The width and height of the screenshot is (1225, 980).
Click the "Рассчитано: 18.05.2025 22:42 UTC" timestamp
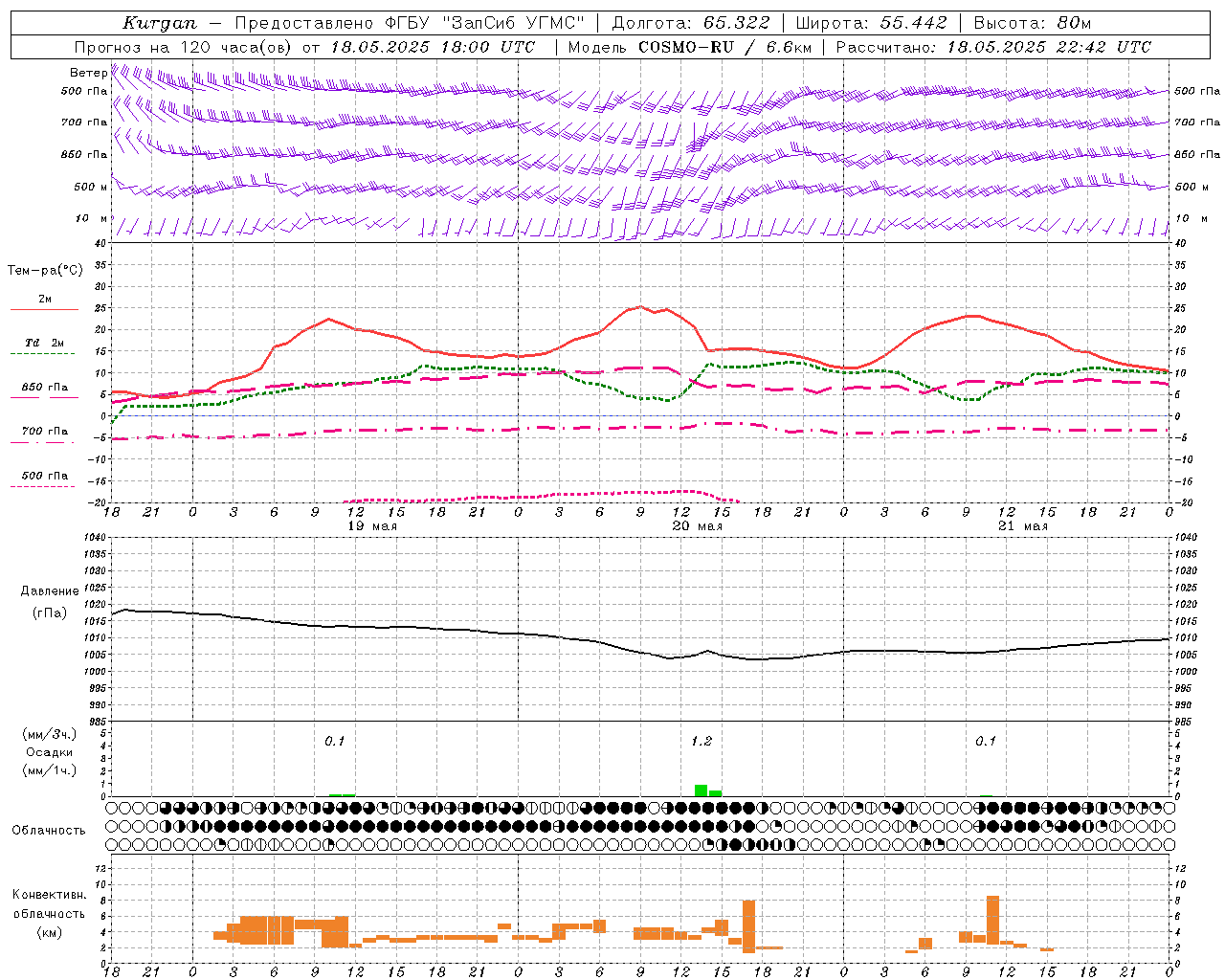[992, 47]
